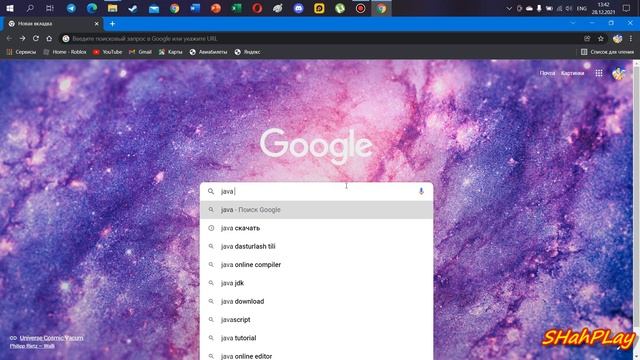Open volume control in system tray
Screen dimensions: 640x360
coord(569,8)
